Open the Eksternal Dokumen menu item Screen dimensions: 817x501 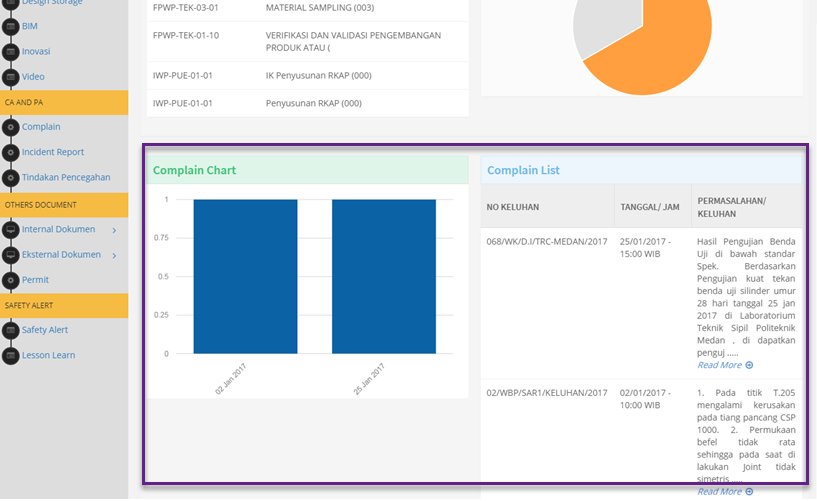click(61, 255)
